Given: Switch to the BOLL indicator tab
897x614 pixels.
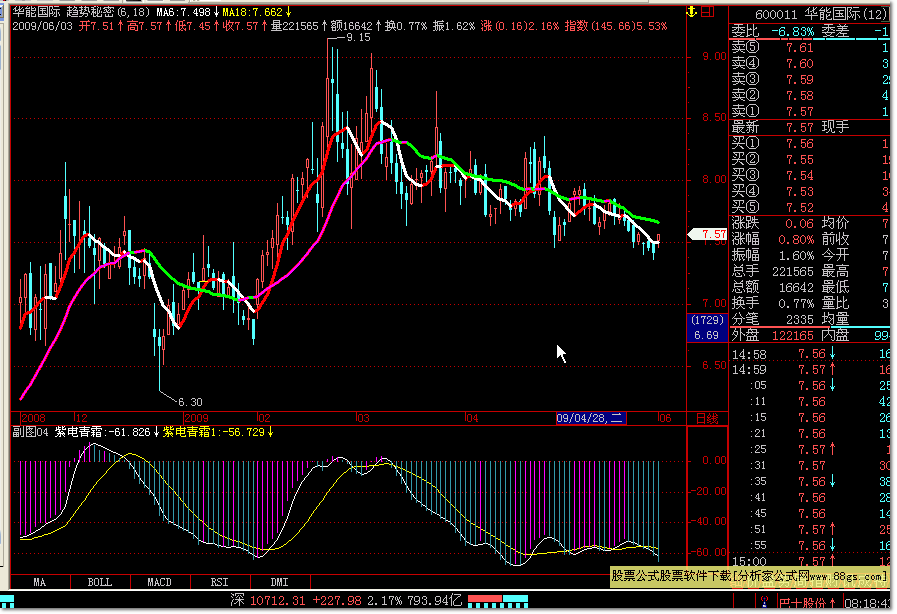Looking at the screenshot, I should pyautogui.click(x=100, y=583).
